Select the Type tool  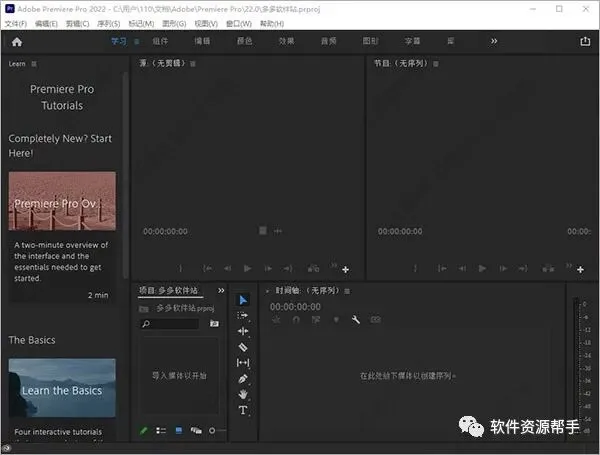point(243,410)
